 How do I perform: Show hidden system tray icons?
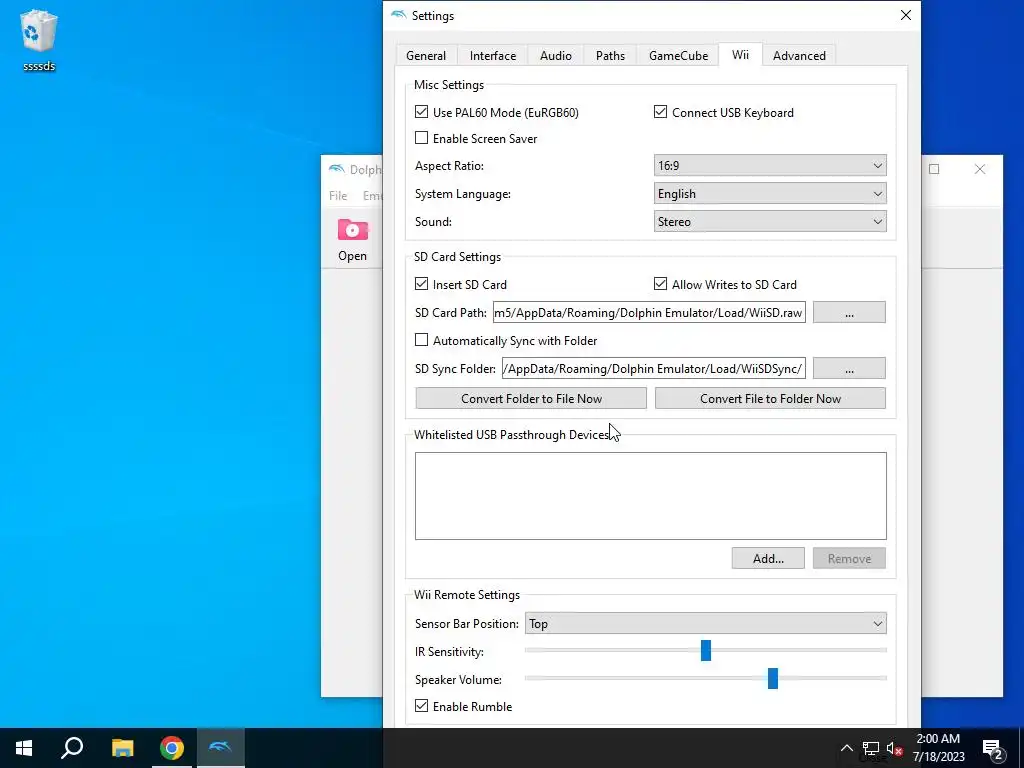coord(846,748)
